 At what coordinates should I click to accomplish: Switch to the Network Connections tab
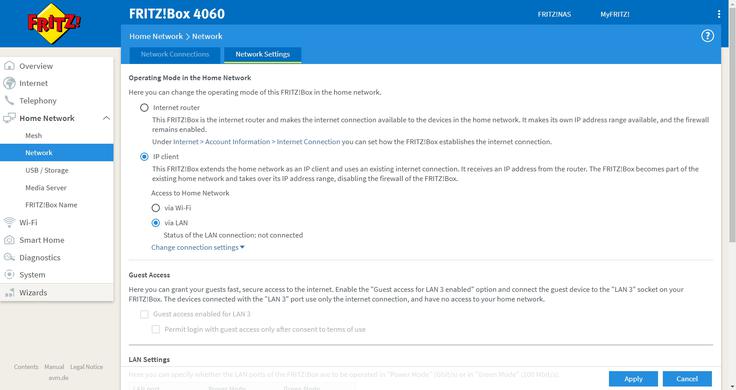[x=175, y=54]
